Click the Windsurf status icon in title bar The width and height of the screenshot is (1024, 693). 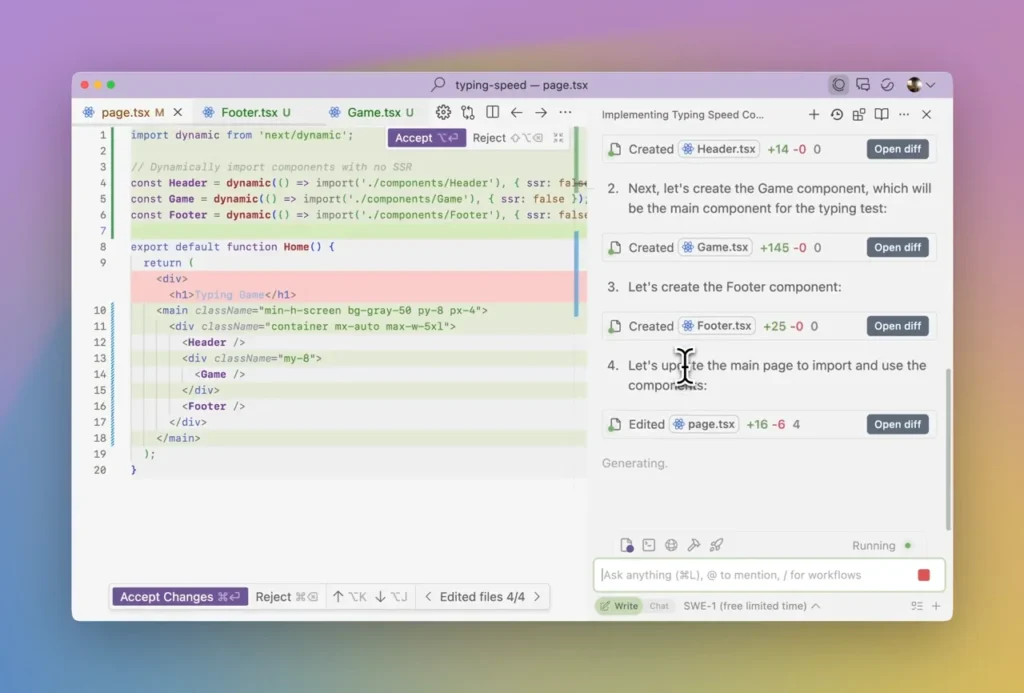[887, 84]
